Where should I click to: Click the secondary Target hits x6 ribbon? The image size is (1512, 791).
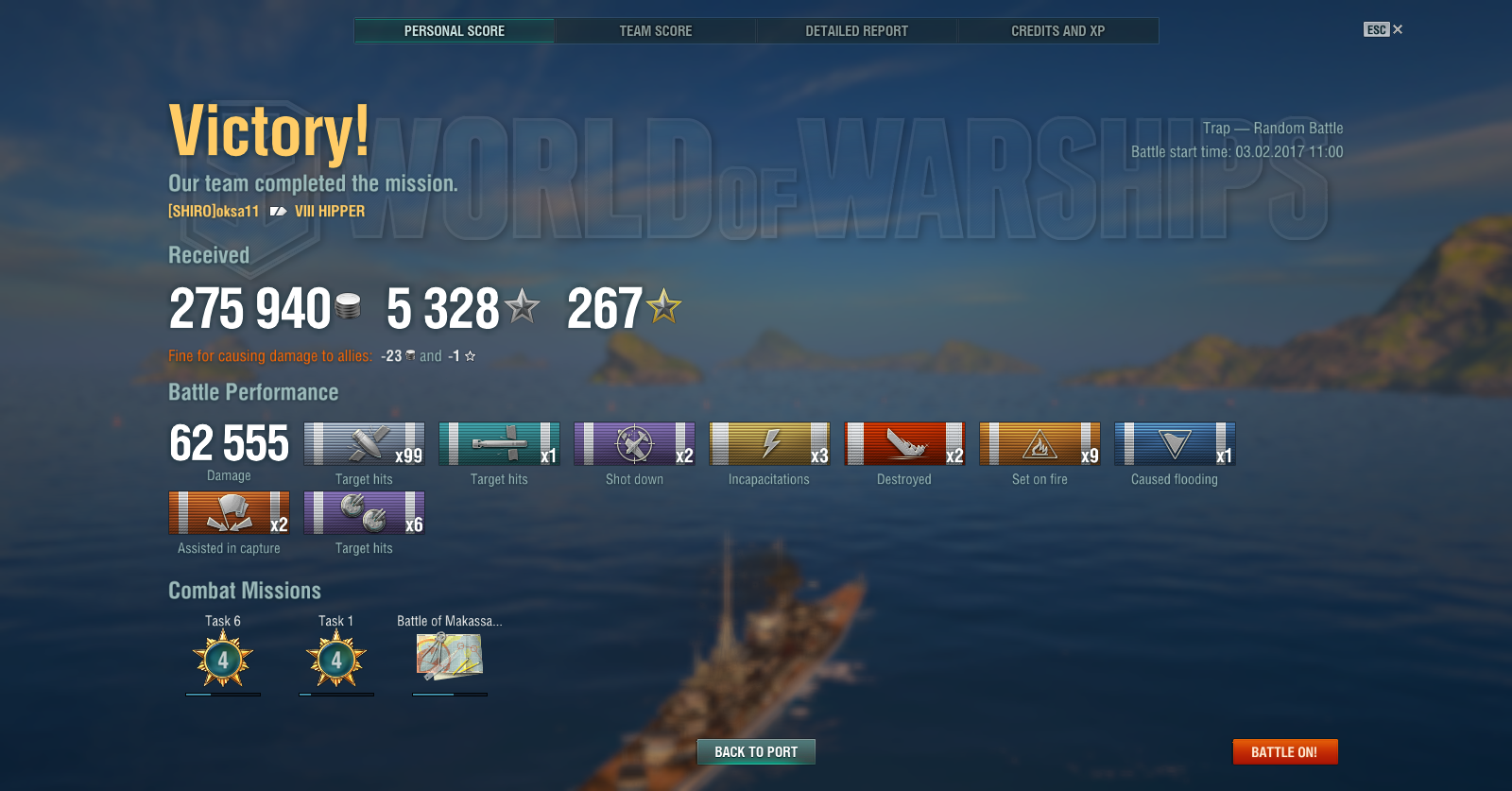[x=364, y=513]
